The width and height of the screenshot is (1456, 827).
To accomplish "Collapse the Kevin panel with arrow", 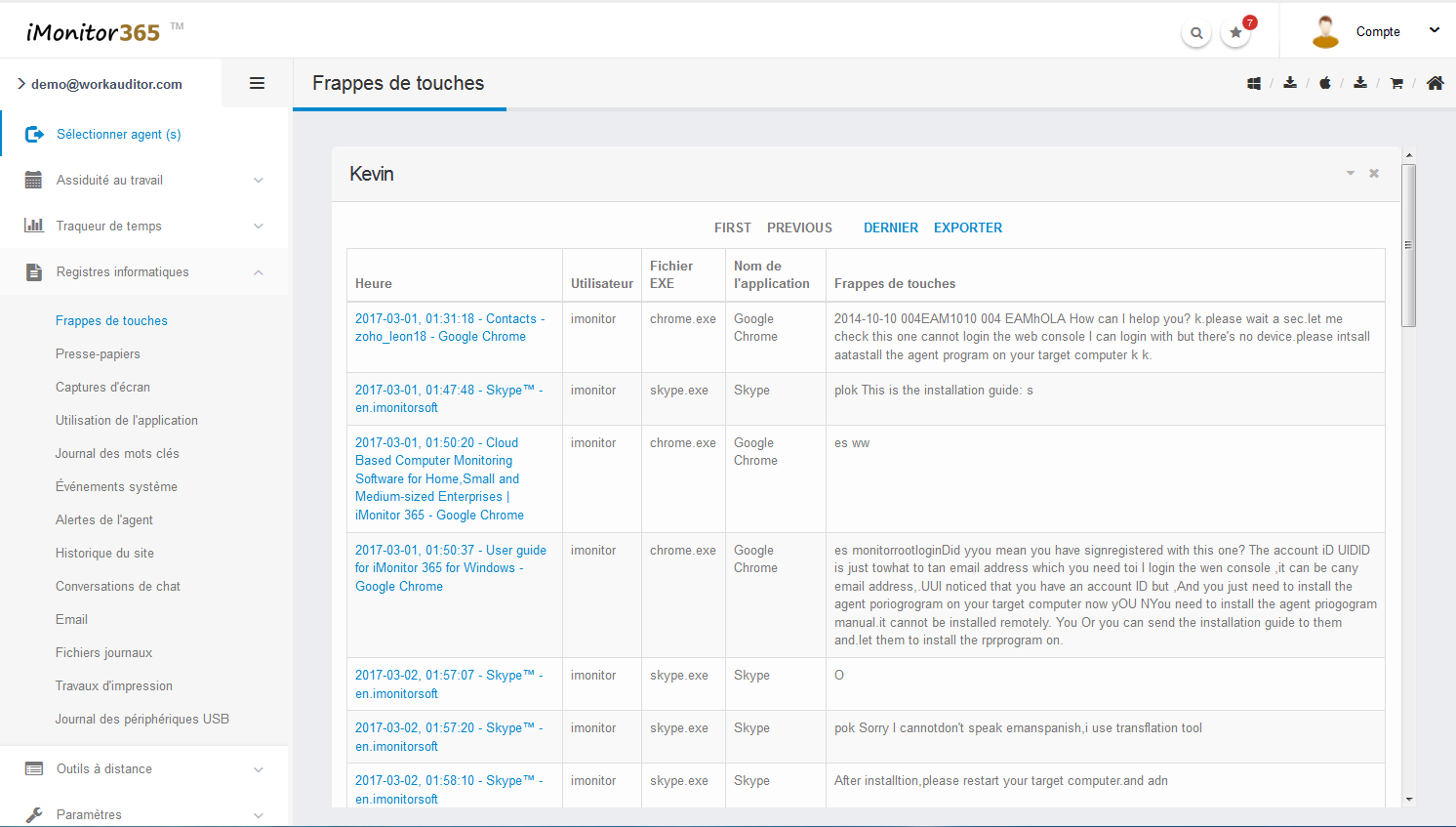I will (1351, 174).
